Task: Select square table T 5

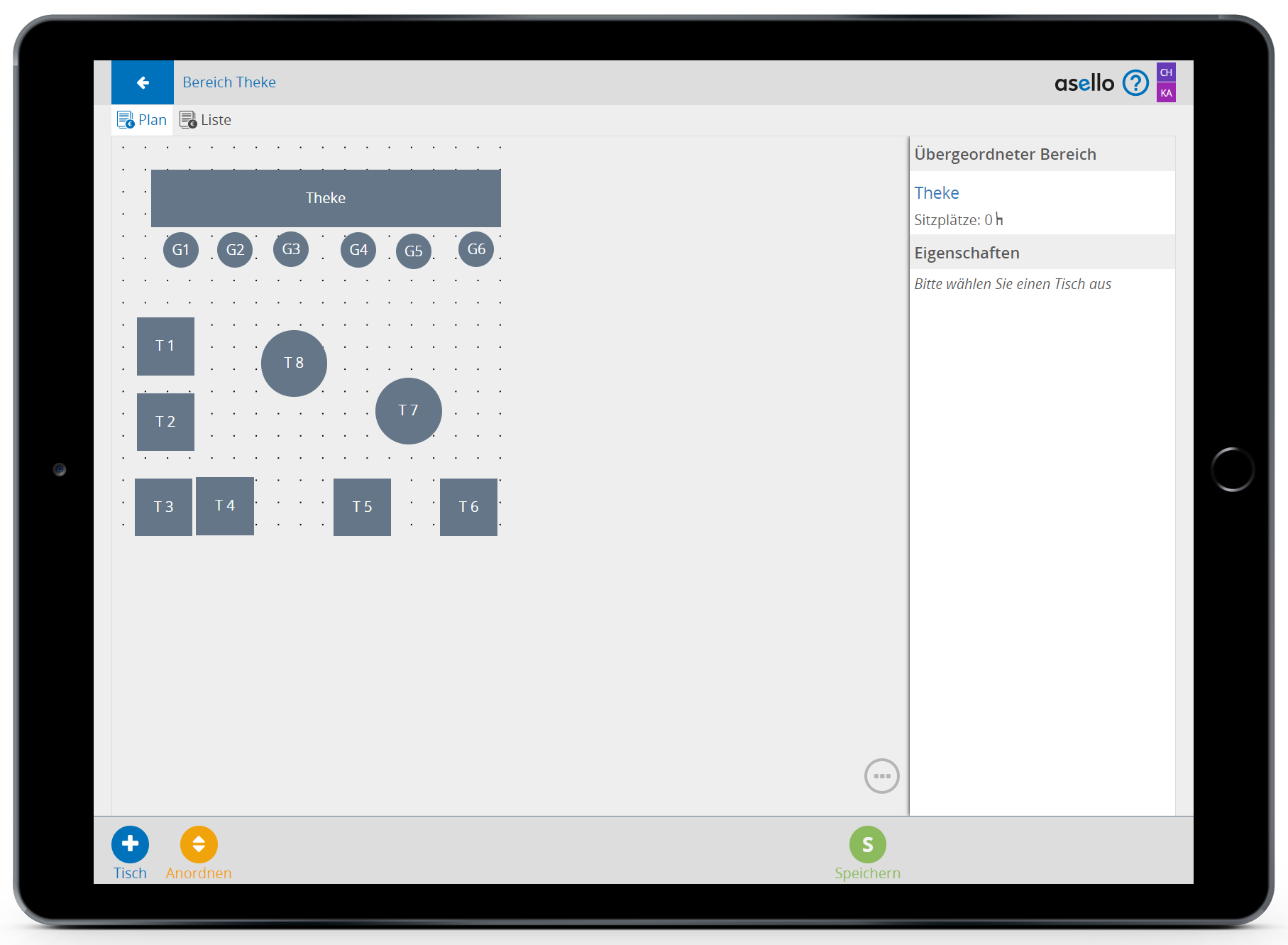Action: [x=362, y=507]
